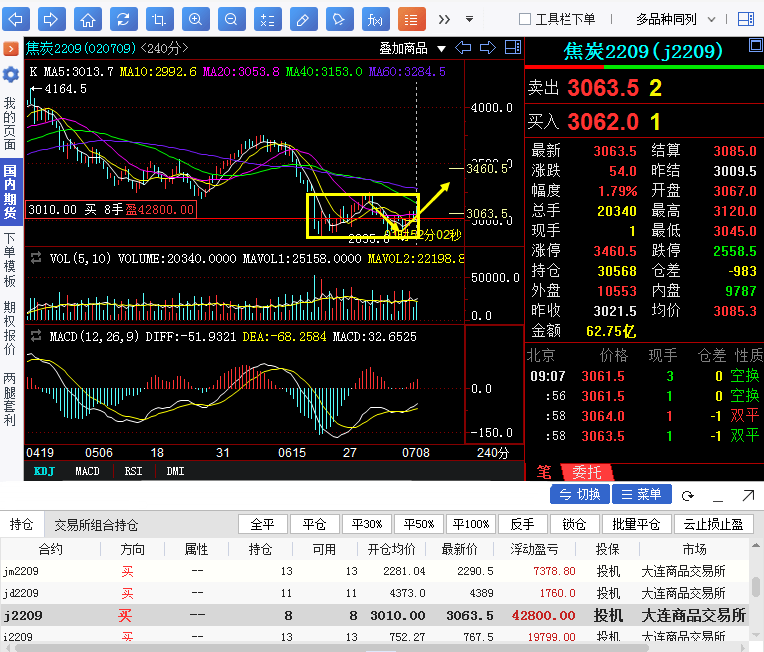Click the orange list icon in toolbar

(411, 19)
